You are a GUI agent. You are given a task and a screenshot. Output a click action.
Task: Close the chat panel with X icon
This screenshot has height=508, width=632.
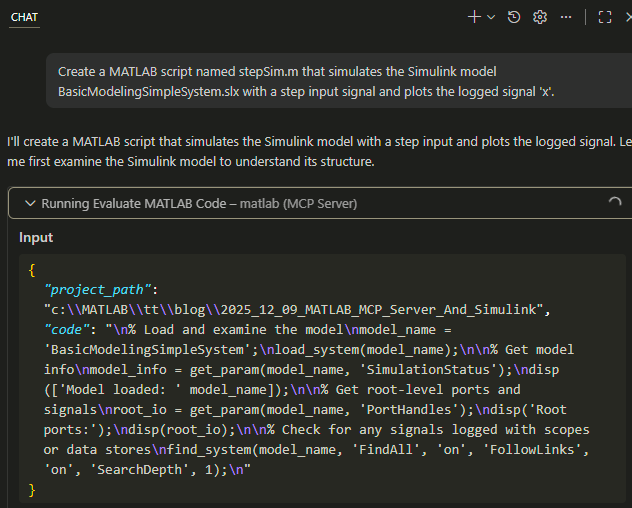click(x=627, y=17)
